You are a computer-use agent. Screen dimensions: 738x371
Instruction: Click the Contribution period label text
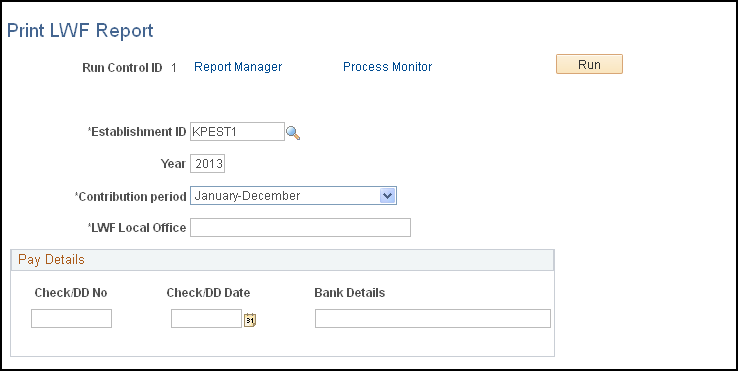point(131,196)
